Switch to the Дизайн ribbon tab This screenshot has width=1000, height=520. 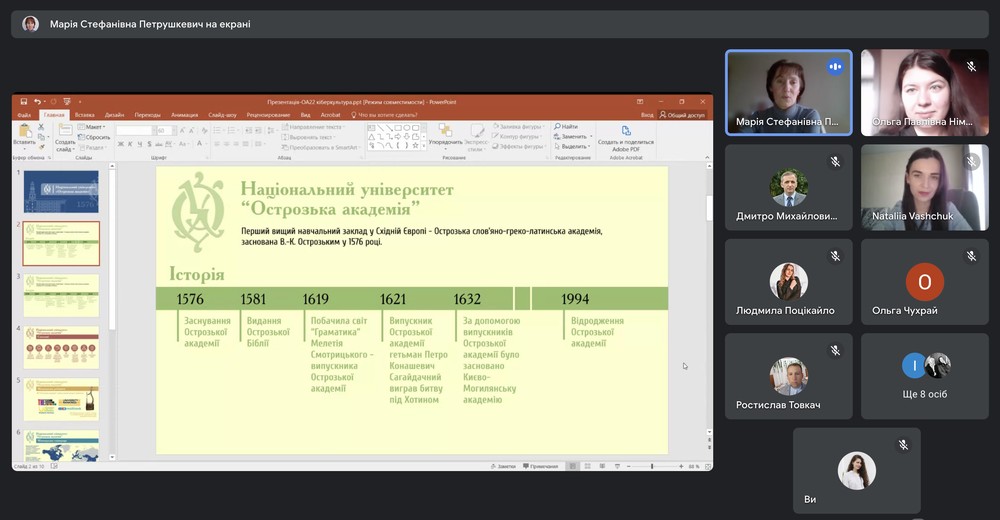114,115
